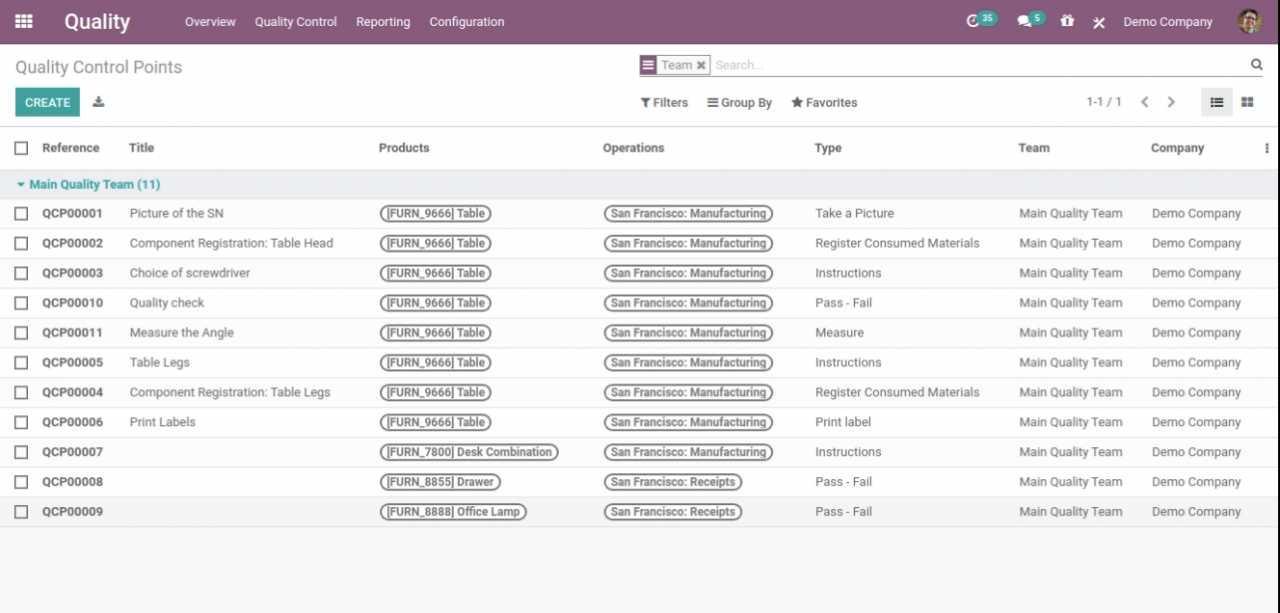Remove the Team search filter facet

point(701,64)
